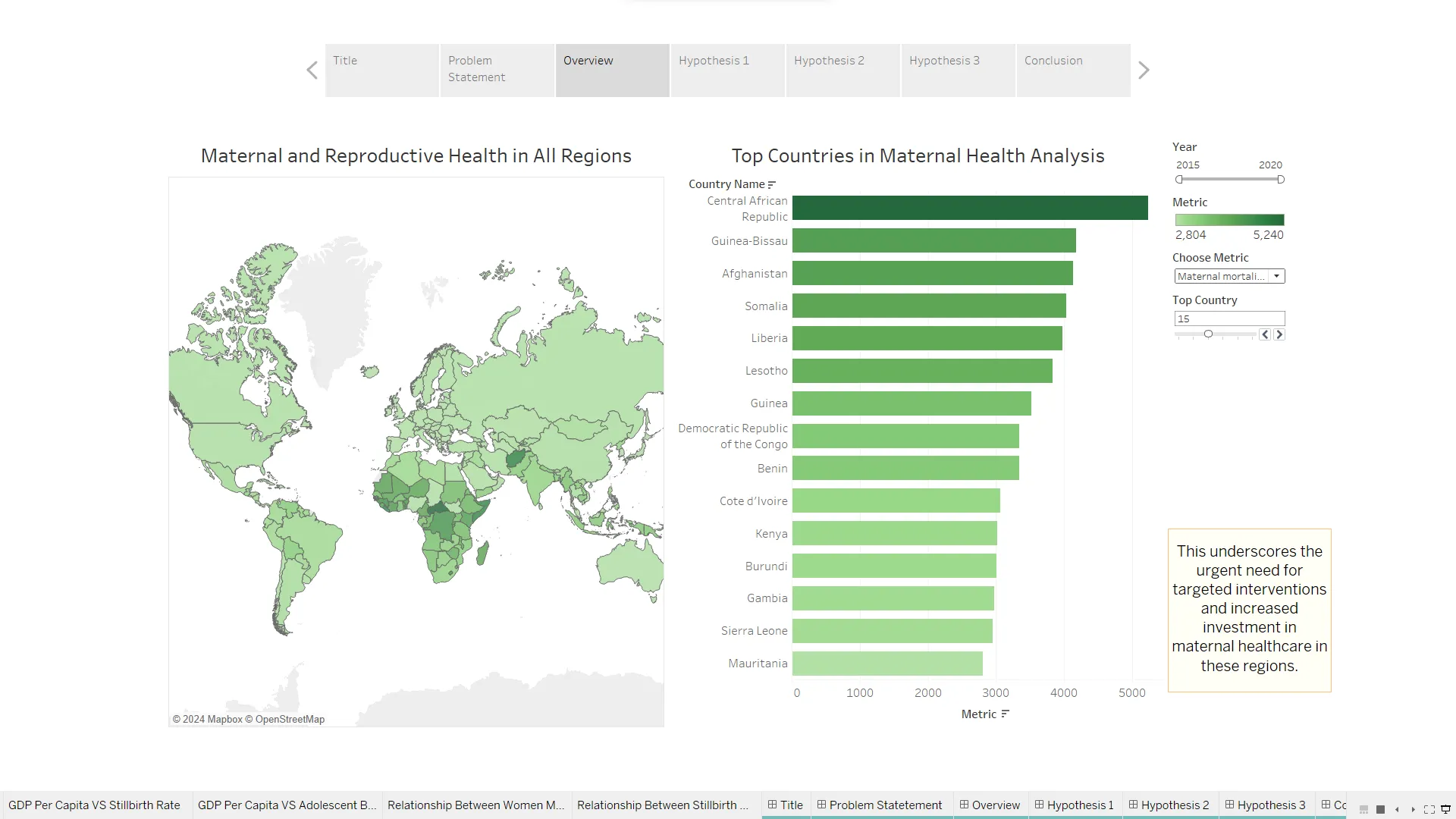Select the Lesotho bar
1456x819 pixels.
pos(922,371)
